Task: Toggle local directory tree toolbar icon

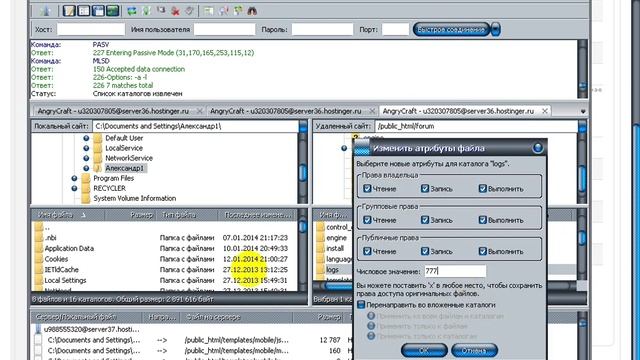Action: [x=83, y=11]
